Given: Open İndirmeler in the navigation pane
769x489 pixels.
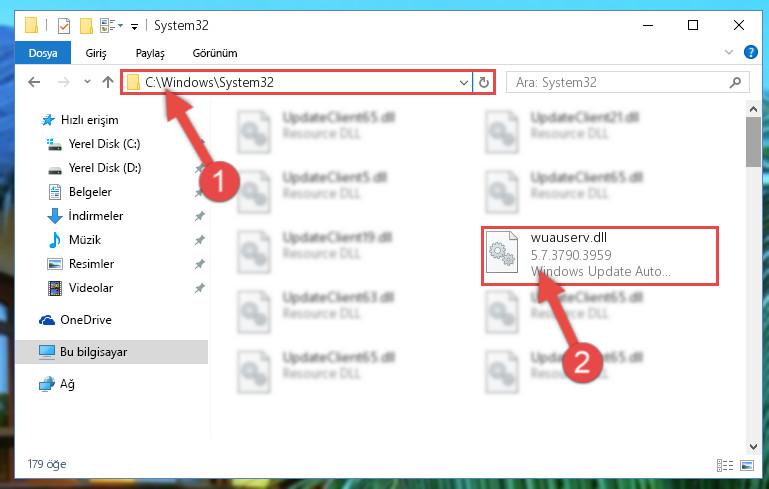Looking at the screenshot, I should click(96, 216).
